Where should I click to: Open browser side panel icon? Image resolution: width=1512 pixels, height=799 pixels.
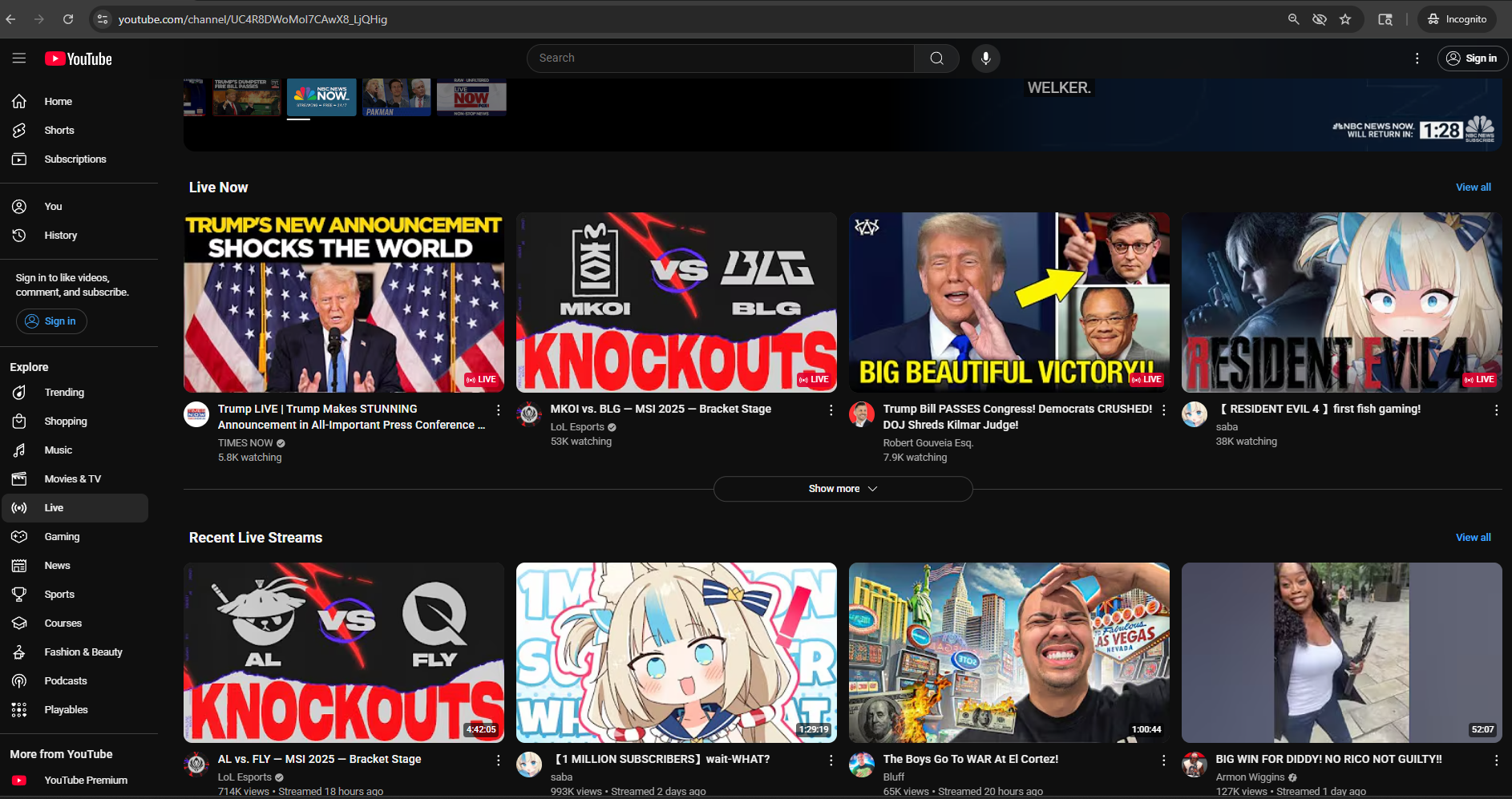pyautogui.click(x=1385, y=19)
